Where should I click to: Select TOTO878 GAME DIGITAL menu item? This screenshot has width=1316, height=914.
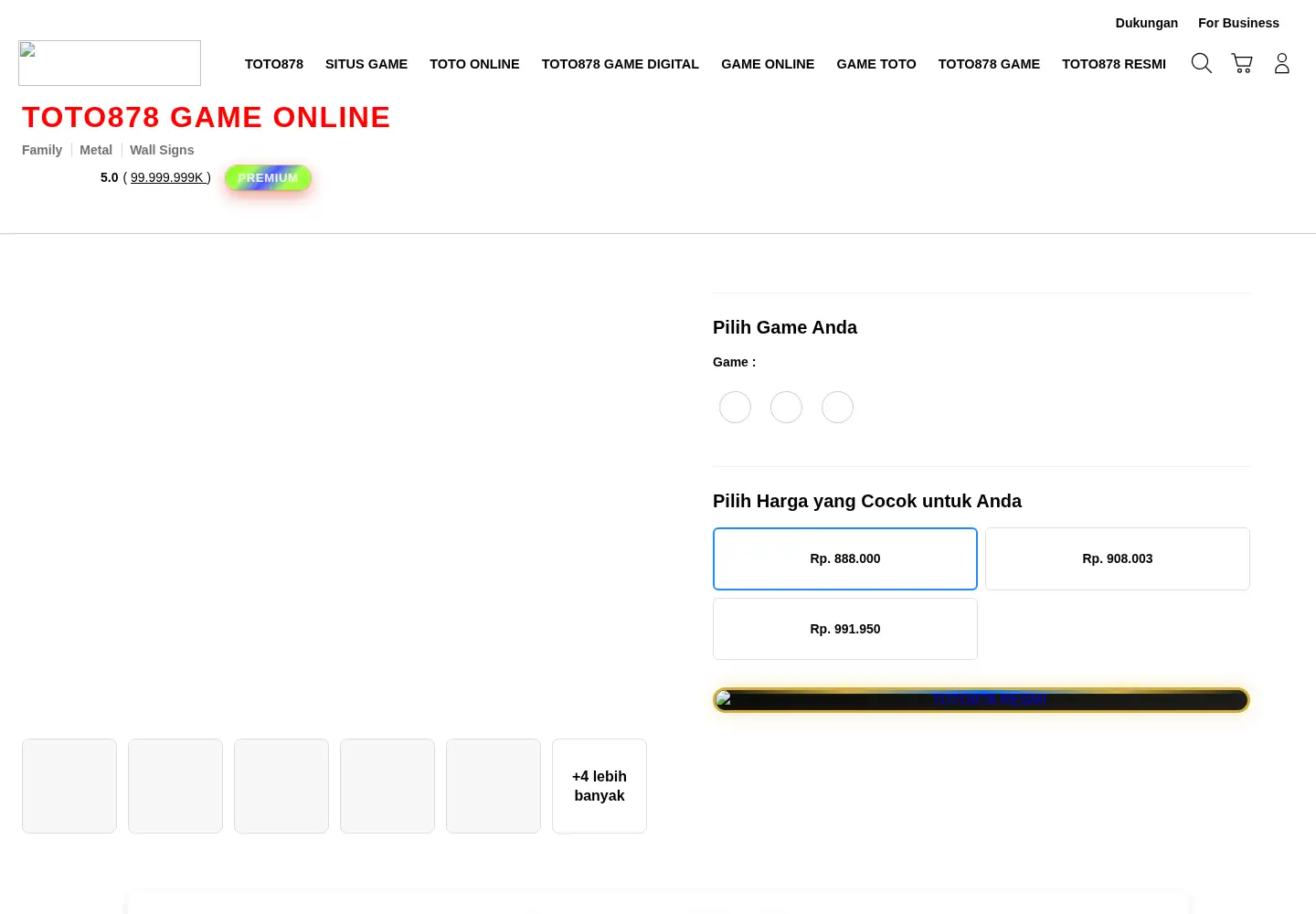621,64
